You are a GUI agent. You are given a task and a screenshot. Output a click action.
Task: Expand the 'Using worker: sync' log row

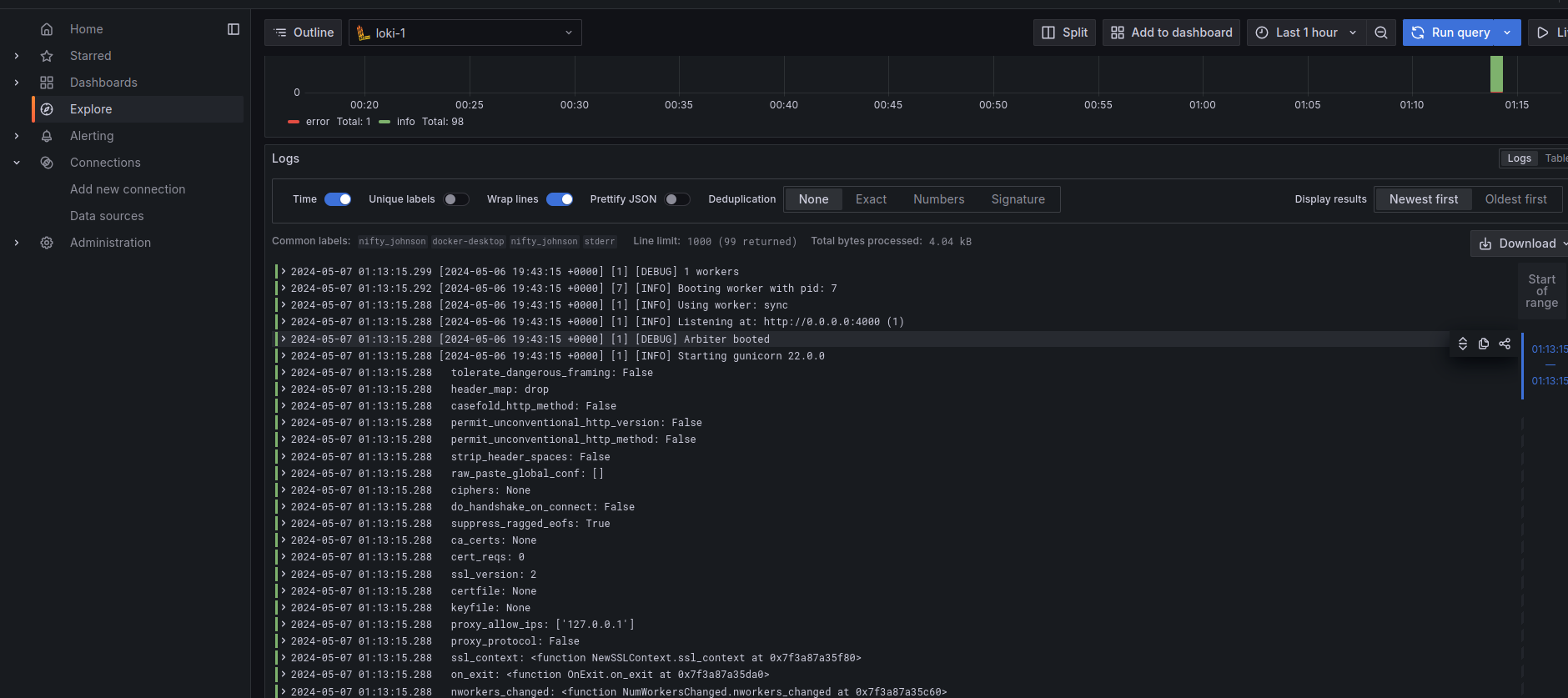click(284, 304)
